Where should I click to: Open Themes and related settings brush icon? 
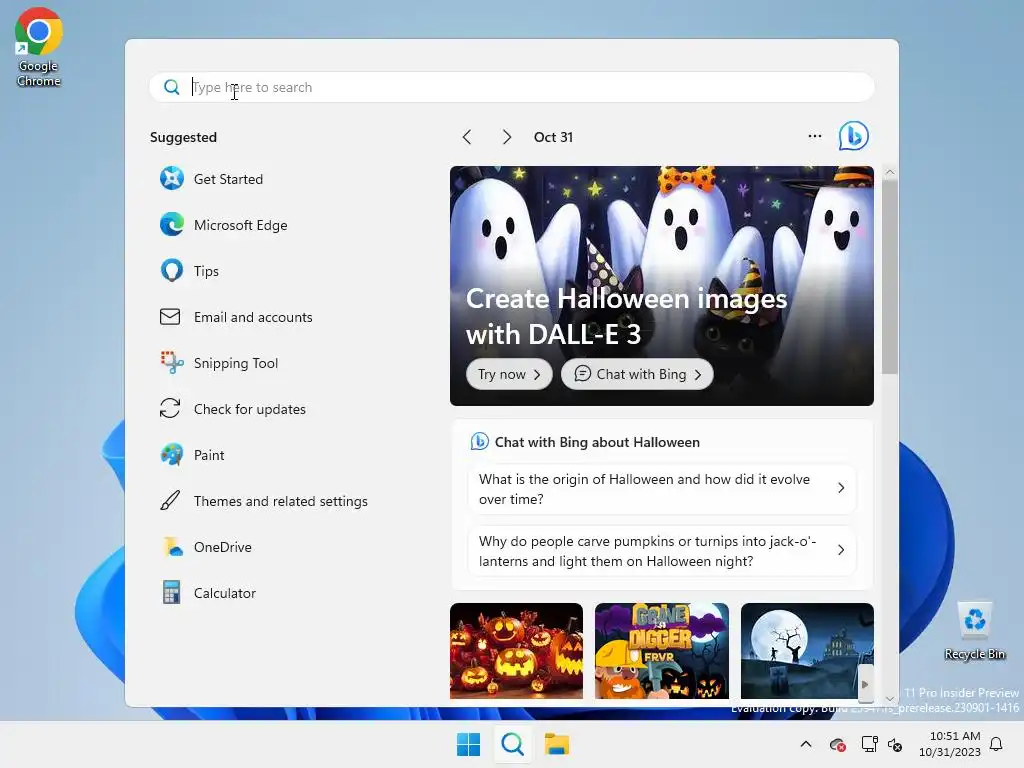[x=170, y=501]
